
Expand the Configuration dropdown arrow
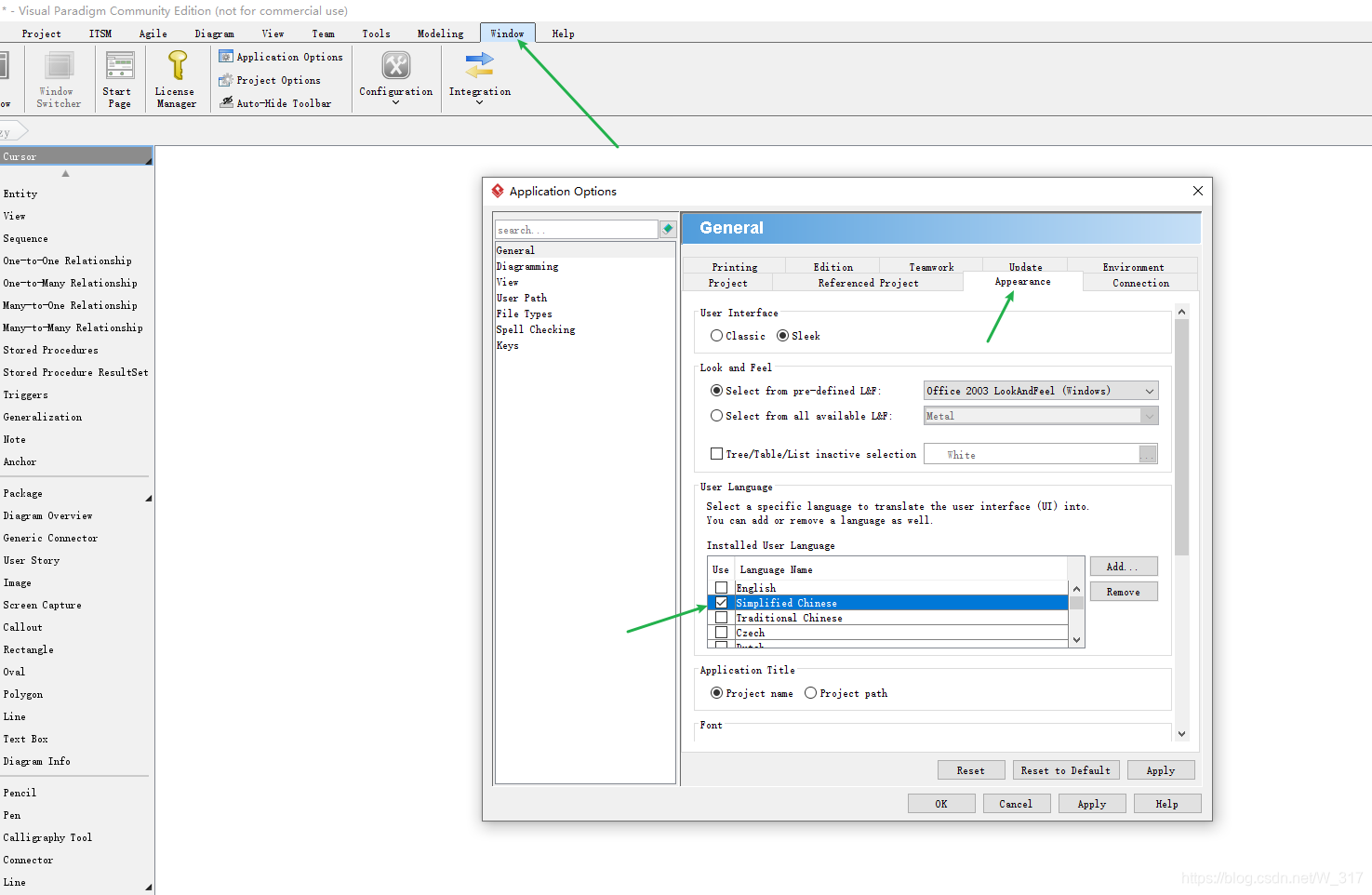click(396, 102)
